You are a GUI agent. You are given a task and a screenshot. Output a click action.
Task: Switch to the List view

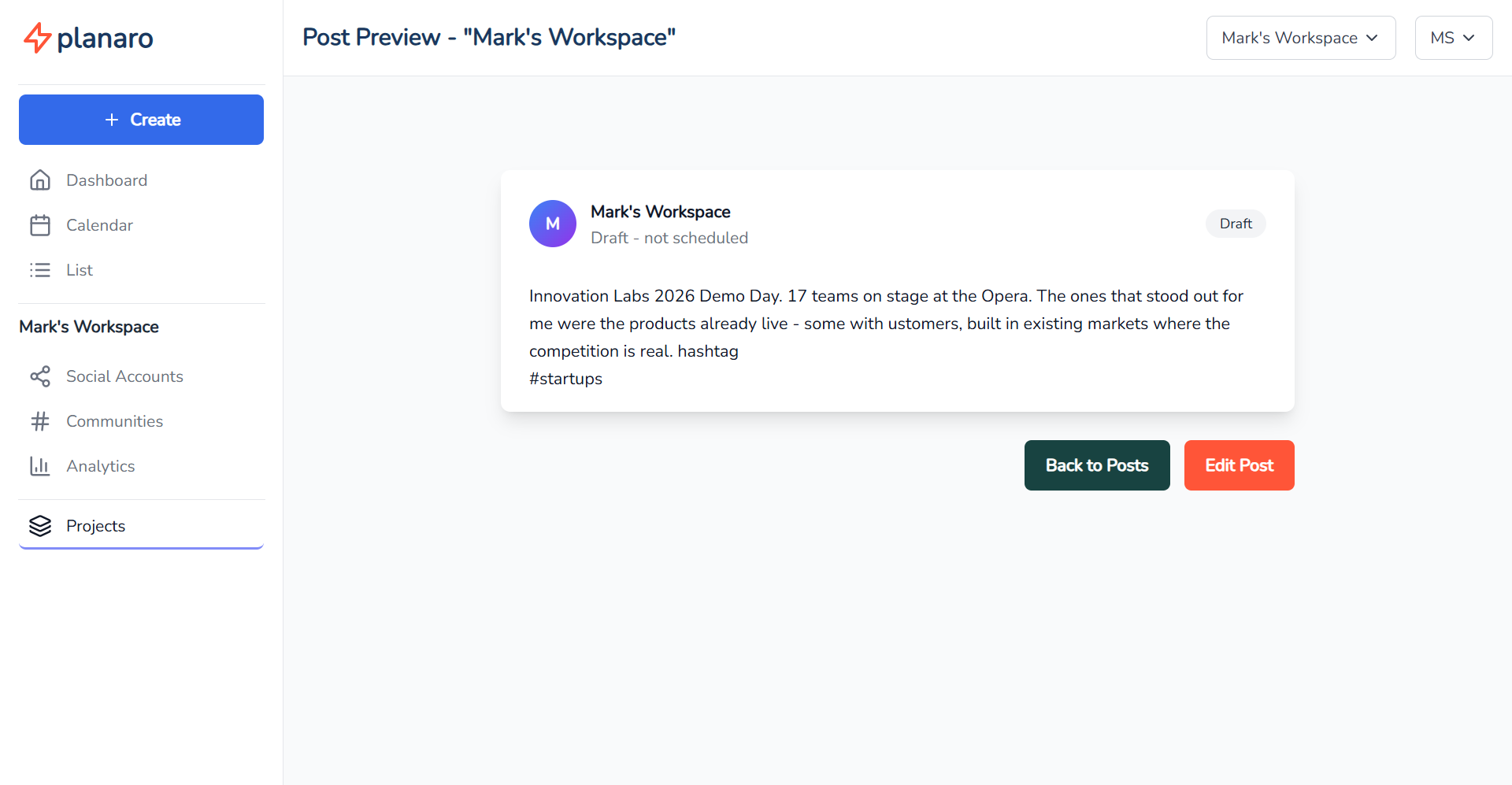click(x=142, y=270)
